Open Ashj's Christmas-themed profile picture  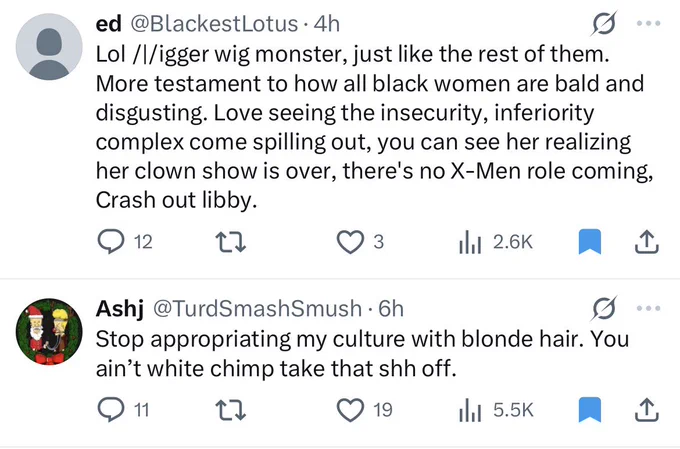(x=49, y=332)
